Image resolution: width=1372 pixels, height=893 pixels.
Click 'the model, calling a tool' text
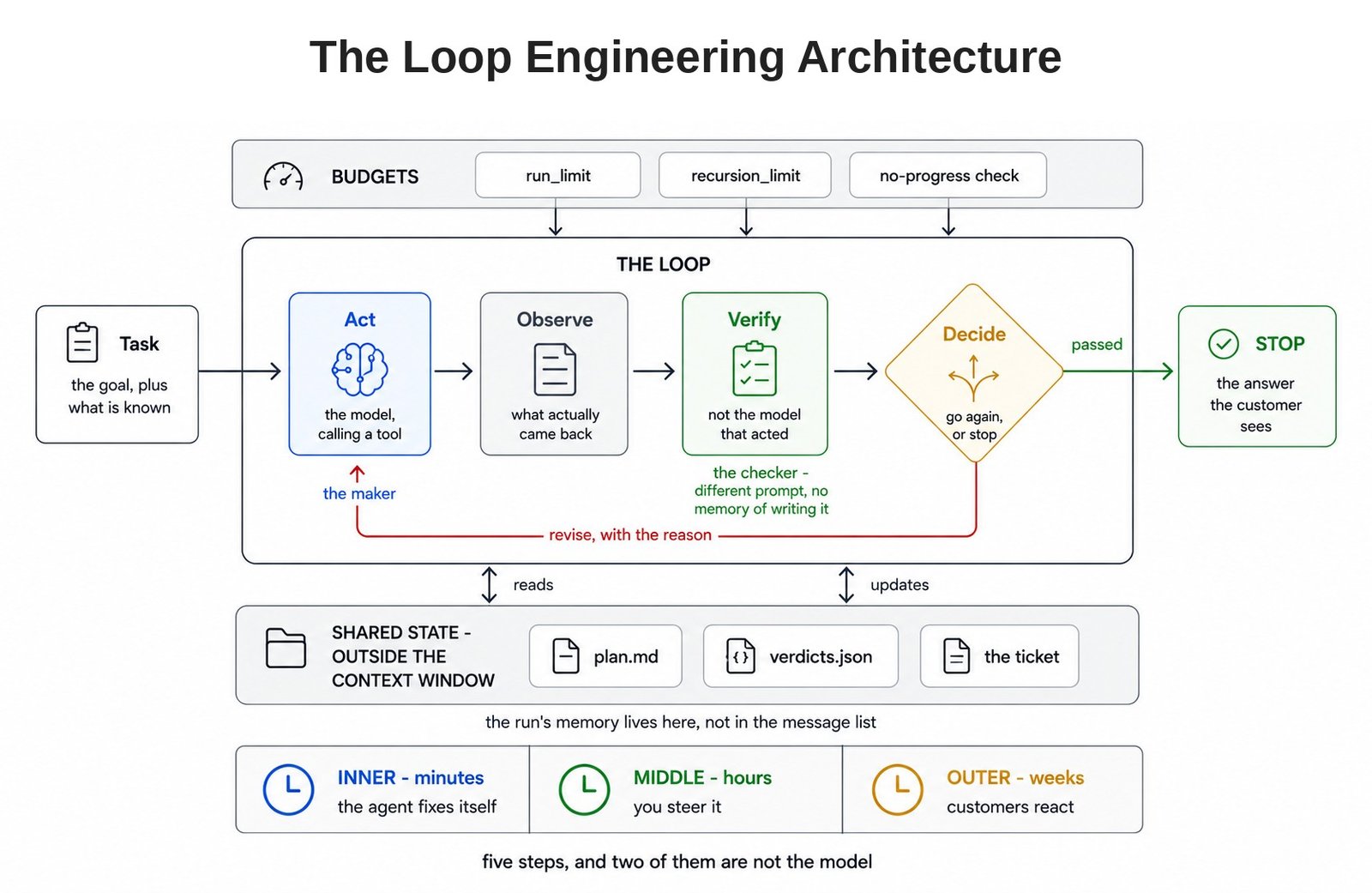(x=360, y=424)
